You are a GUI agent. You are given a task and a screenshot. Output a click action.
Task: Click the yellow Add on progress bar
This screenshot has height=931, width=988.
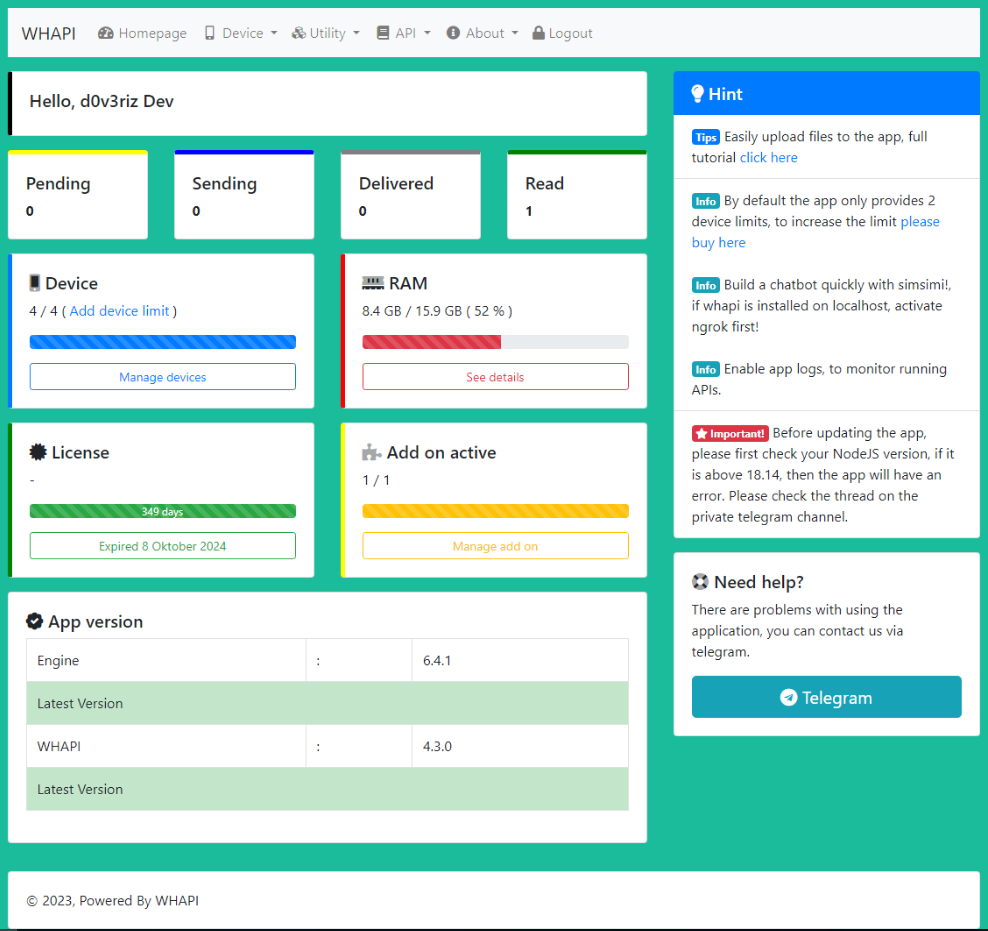(495, 511)
